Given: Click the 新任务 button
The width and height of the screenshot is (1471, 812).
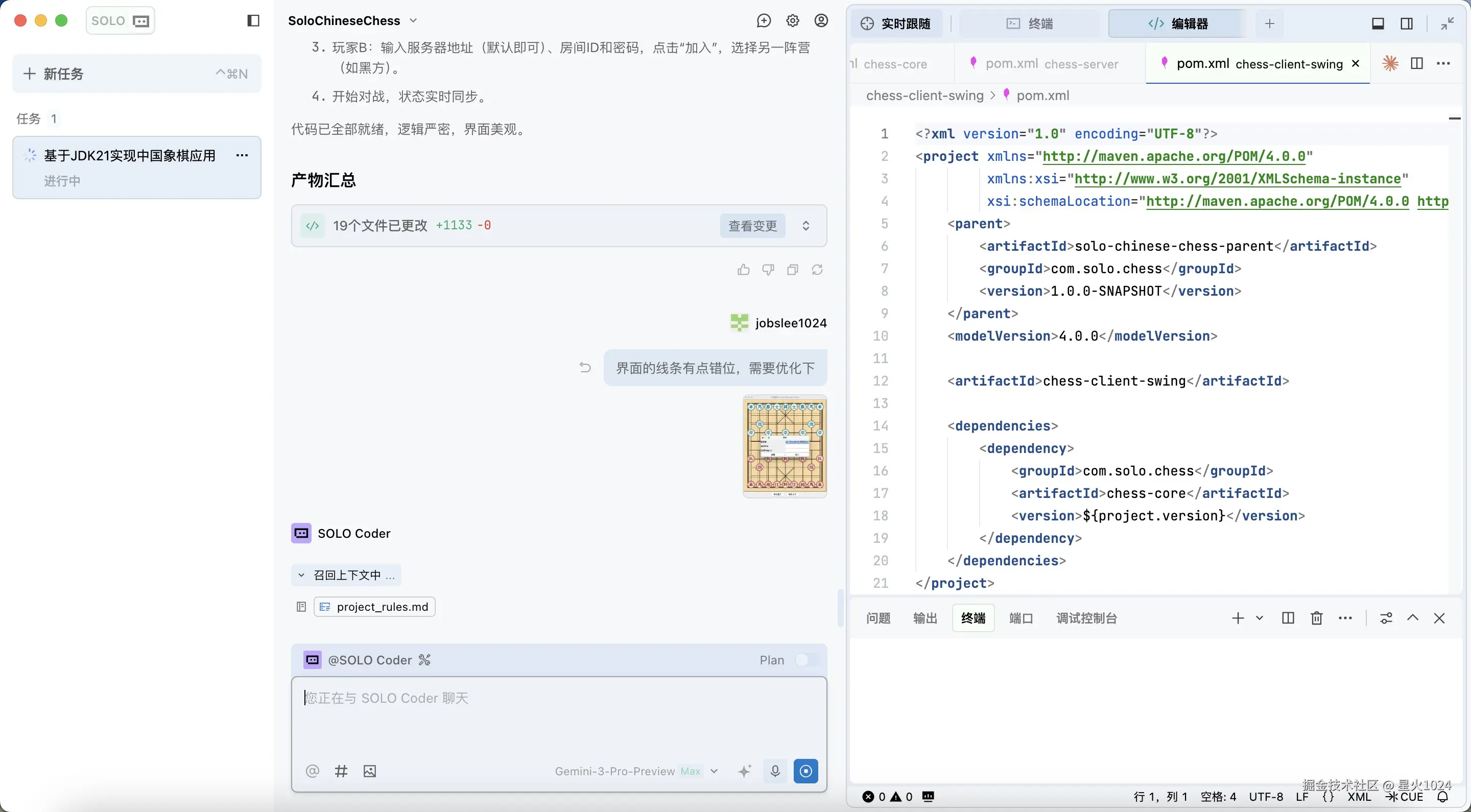Looking at the screenshot, I should (x=136, y=74).
